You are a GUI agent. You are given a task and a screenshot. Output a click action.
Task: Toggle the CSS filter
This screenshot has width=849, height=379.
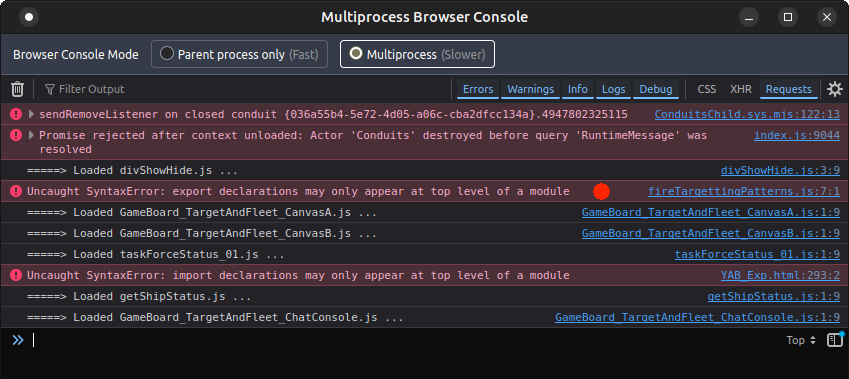(707, 89)
